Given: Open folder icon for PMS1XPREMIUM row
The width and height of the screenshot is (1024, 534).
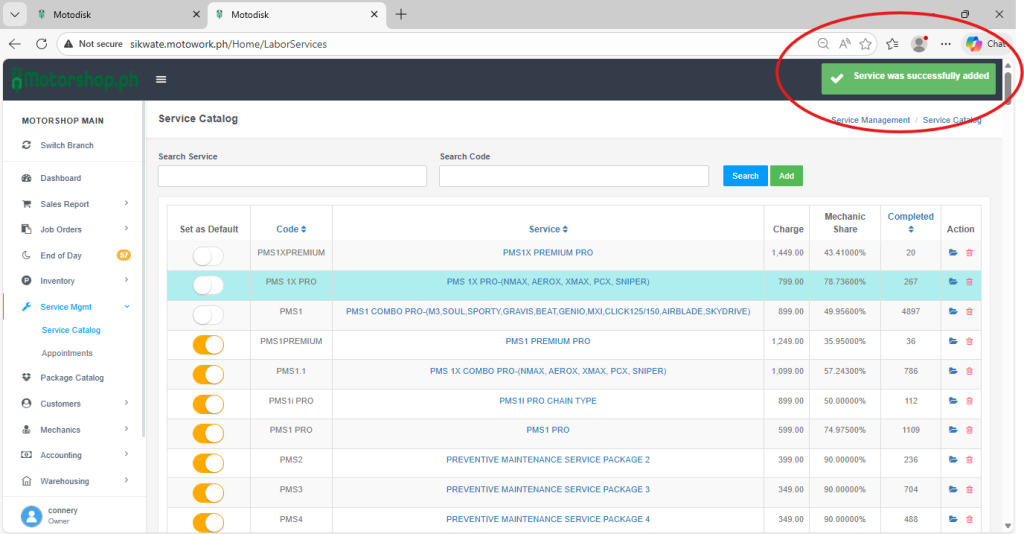Looking at the screenshot, I should pyautogui.click(x=953, y=253).
